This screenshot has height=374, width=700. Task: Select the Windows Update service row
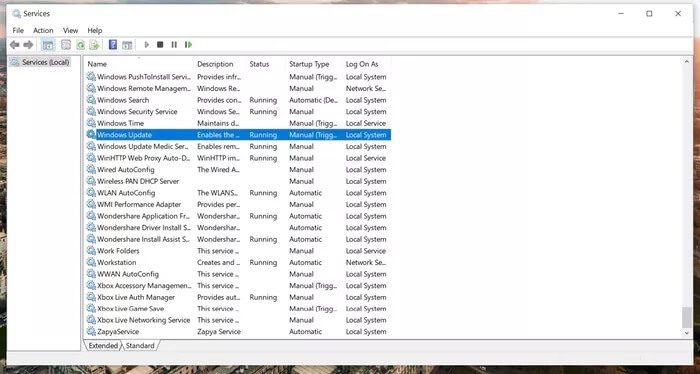pyautogui.click(x=238, y=135)
